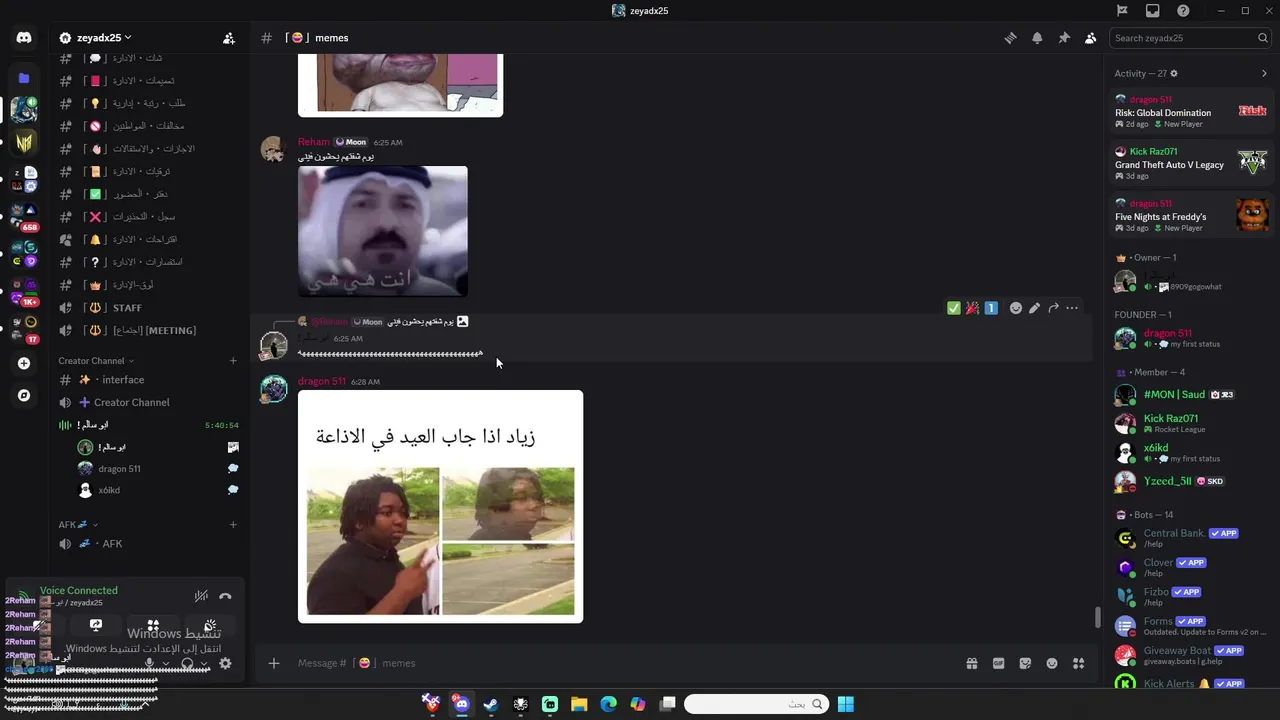
Task: Open the flag checkpoint icon in the title bar
Action: tap(1122, 11)
